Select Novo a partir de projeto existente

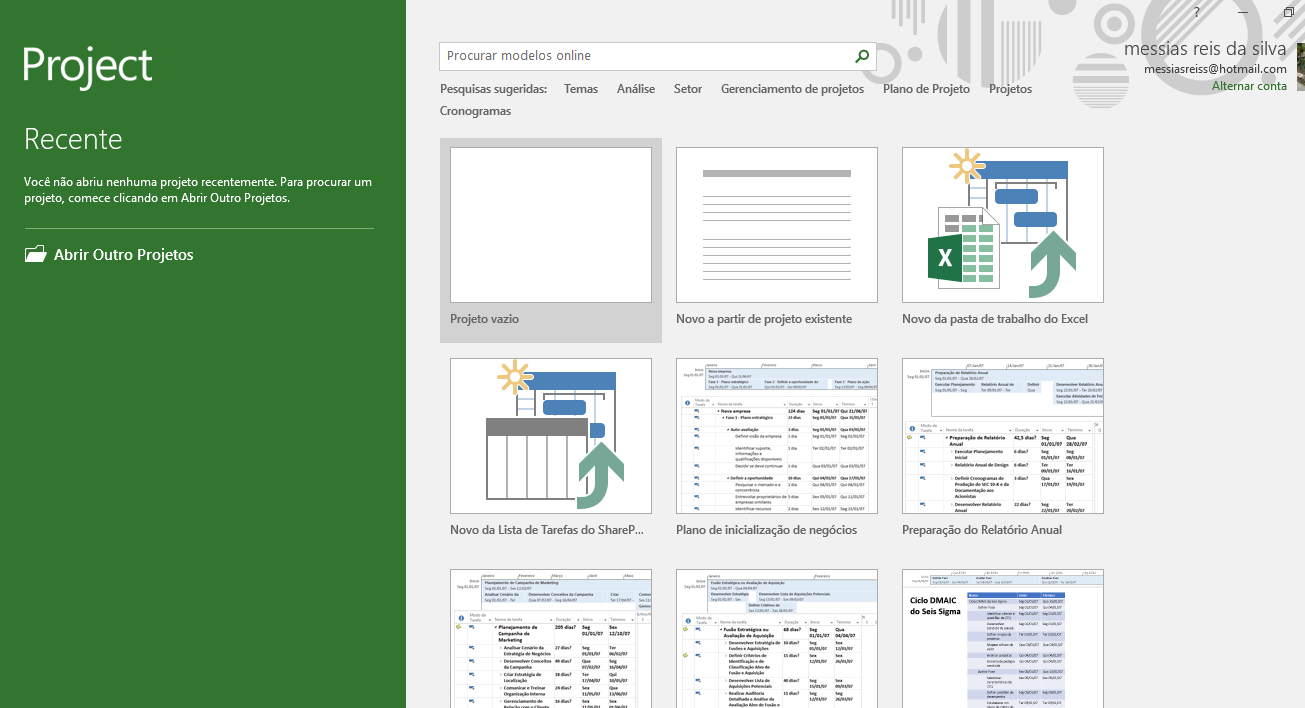(776, 224)
